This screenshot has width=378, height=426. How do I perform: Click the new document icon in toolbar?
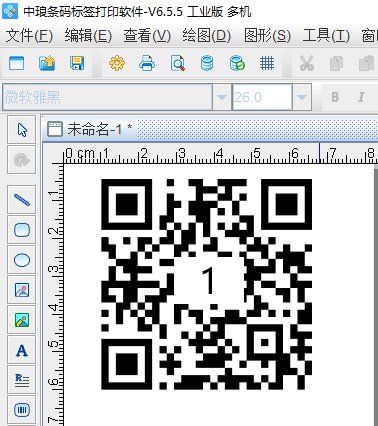tap(17, 63)
